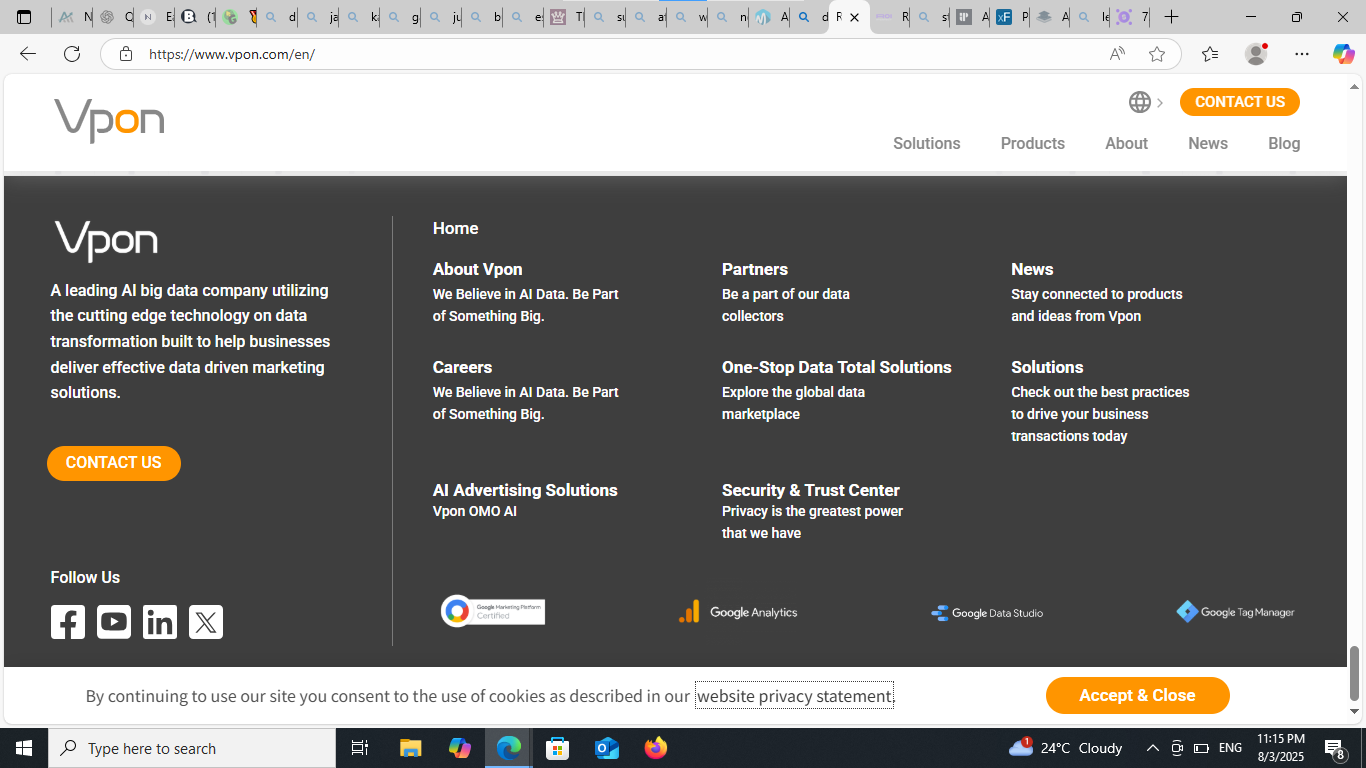Open the globe language selector
This screenshot has height=768, width=1366.
point(1139,102)
